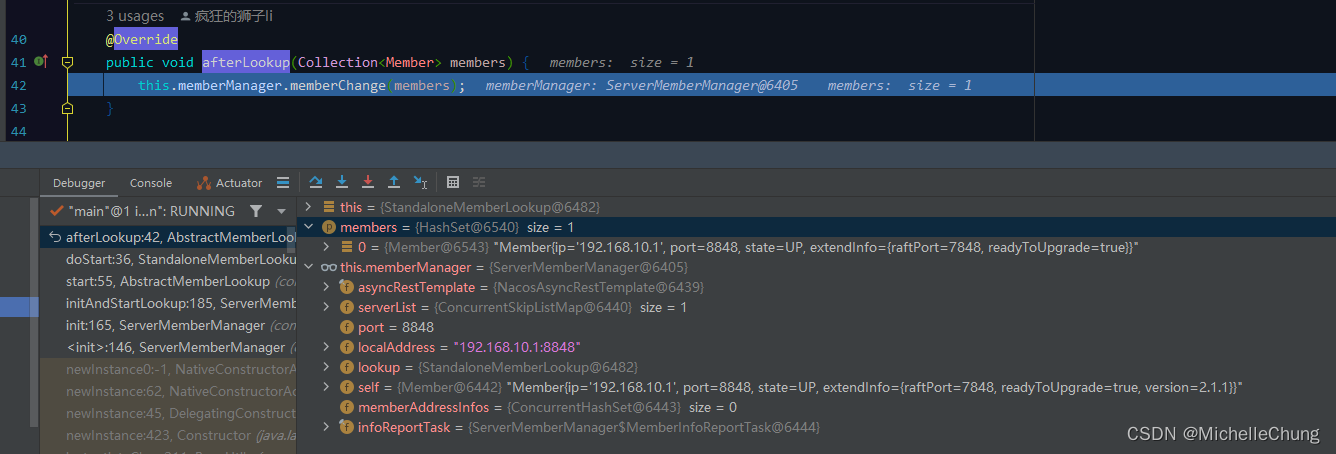Click the overriding method gutter icon on line 41
Image resolution: width=1336 pixels, height=454 pixels.
(x=41, y=62)
